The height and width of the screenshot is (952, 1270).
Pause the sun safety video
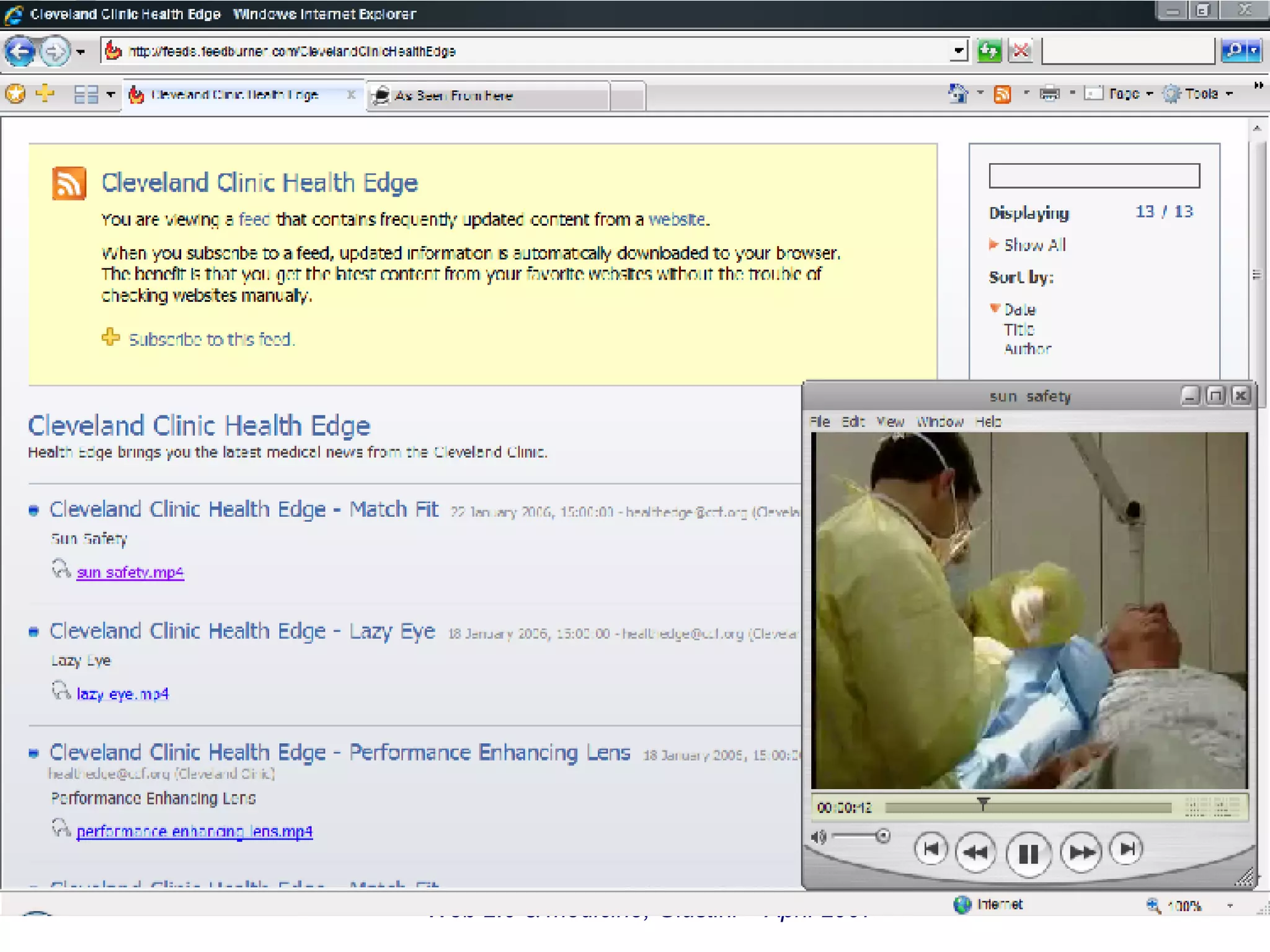pos(1028,854)
